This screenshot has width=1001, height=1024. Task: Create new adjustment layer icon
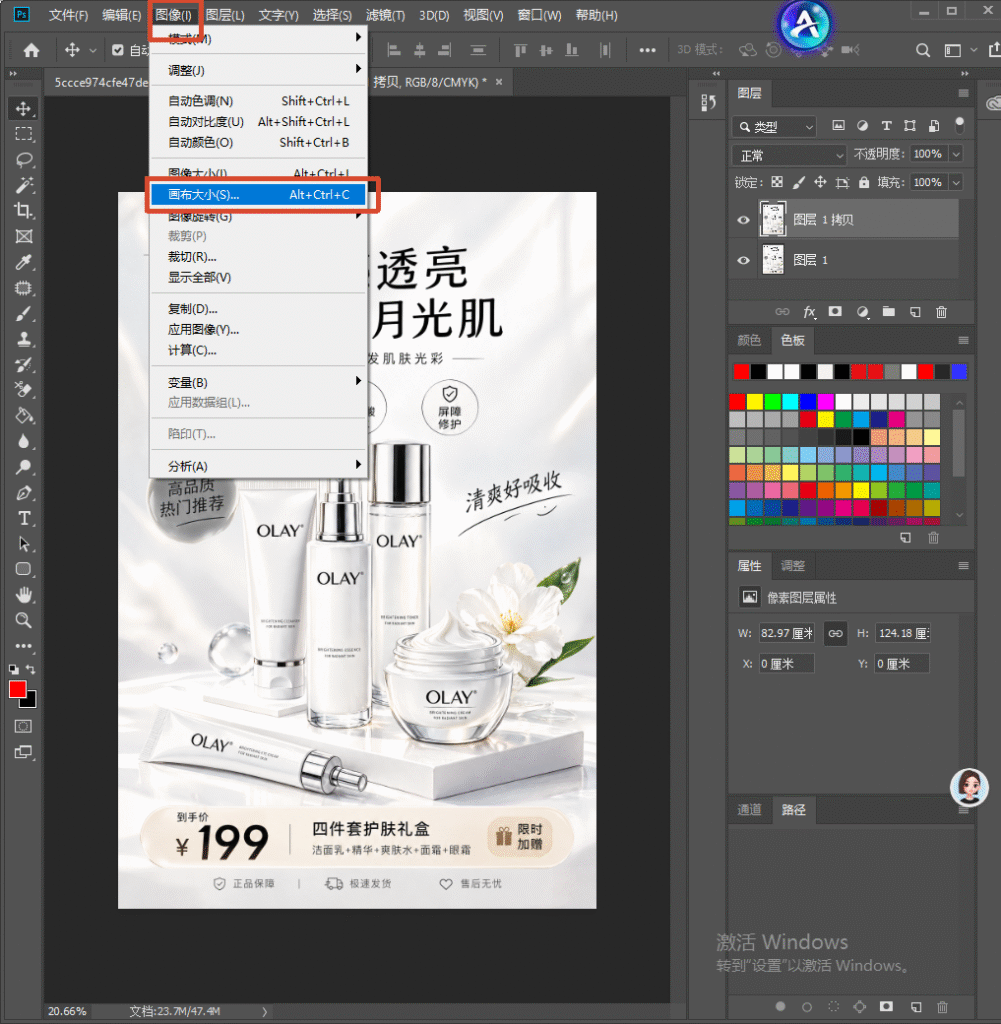[863, 312]
